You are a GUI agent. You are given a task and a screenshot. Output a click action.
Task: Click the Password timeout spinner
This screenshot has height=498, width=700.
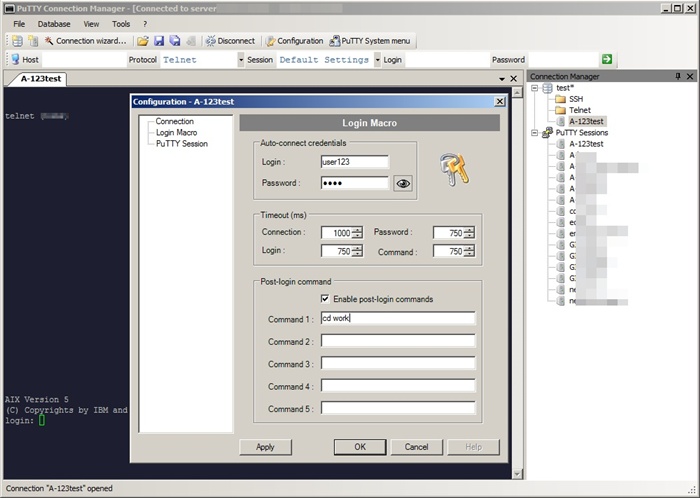(454, 232)
